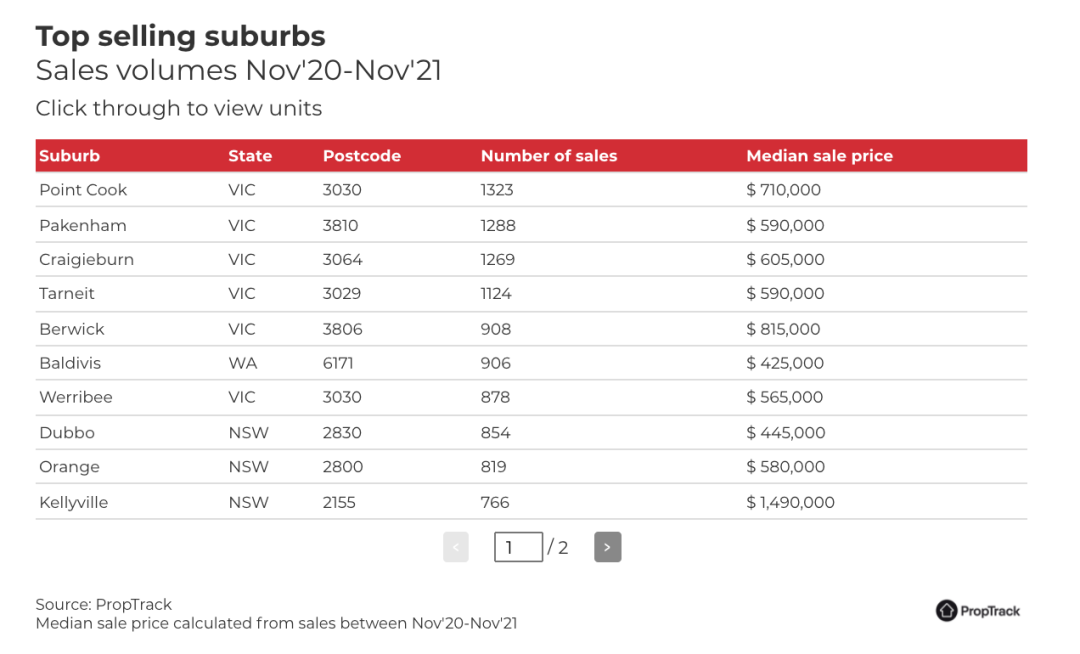
Task: Sort by Suburb column header
Action: pyautogui.click(x=70, y=156)
